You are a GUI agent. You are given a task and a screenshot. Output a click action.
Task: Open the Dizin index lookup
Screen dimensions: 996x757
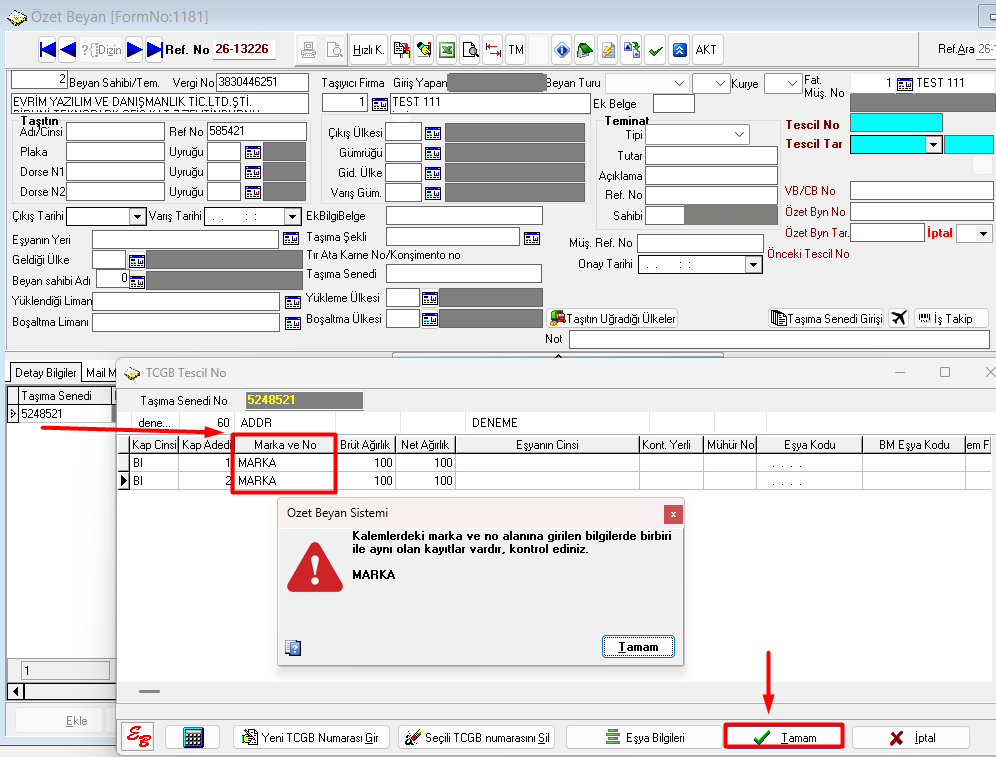point(102,50)
